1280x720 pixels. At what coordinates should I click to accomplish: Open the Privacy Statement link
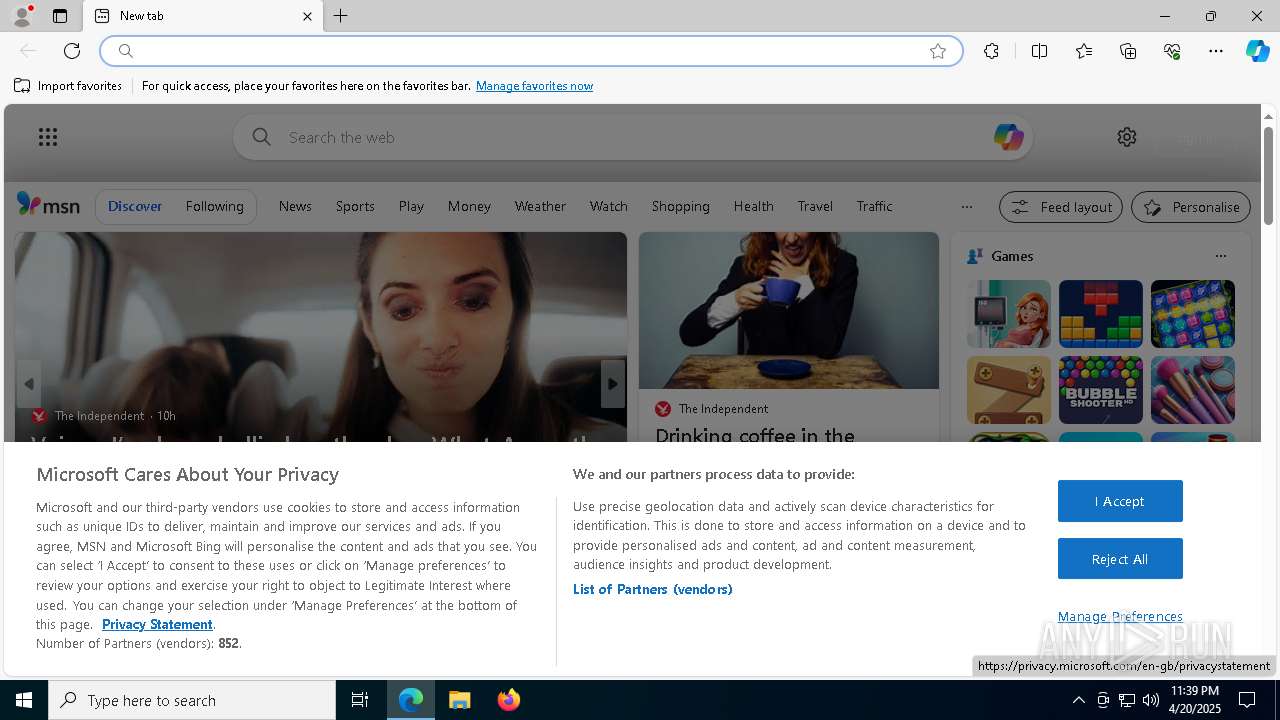(x=157, y=624)
